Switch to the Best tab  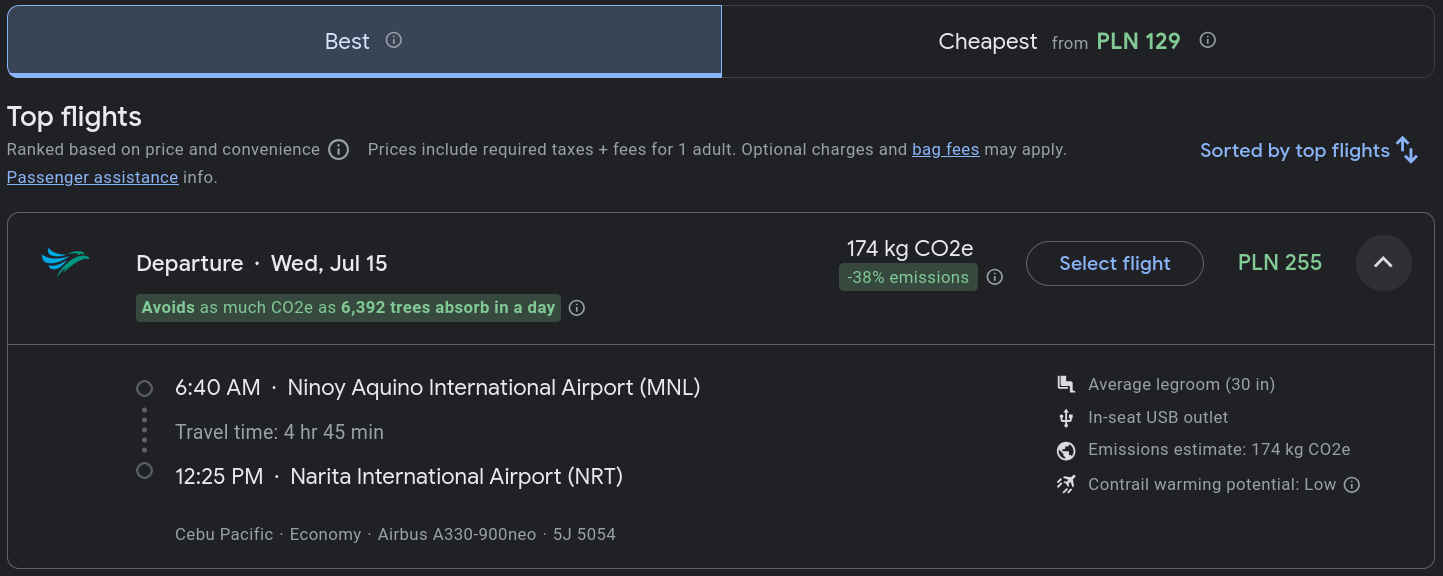tap(364, 41)
